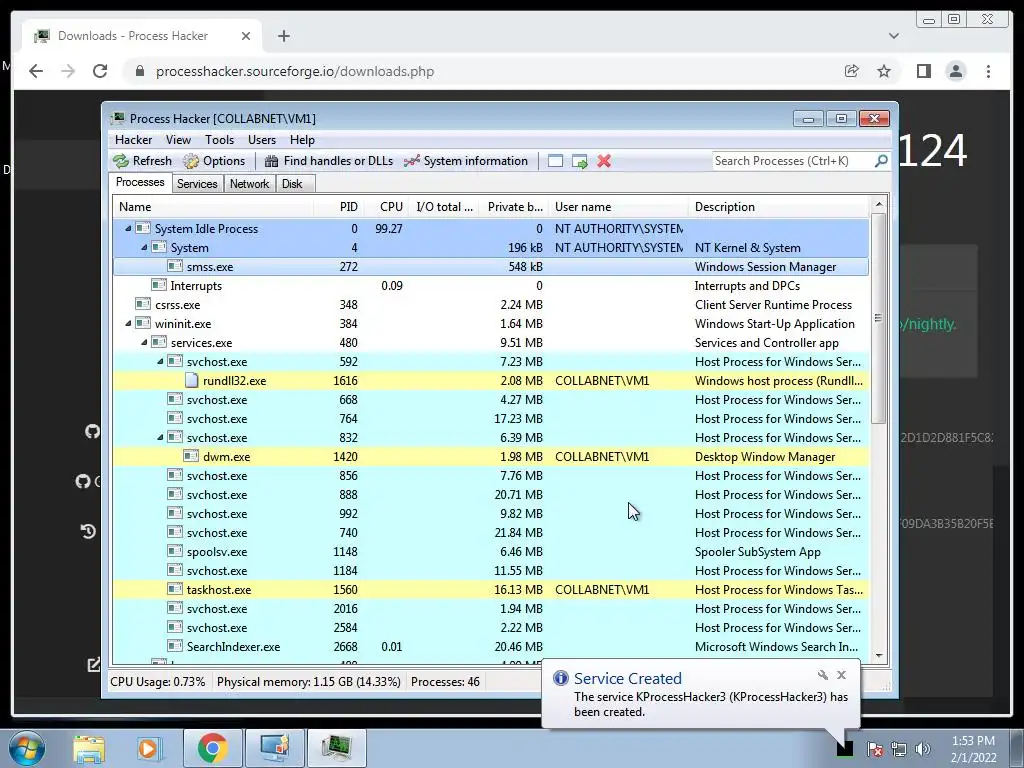This screenshot has width=1024, height=768.
Task: Click the SearchIndexer.exe process icon
Action: (x=174, y=647)
